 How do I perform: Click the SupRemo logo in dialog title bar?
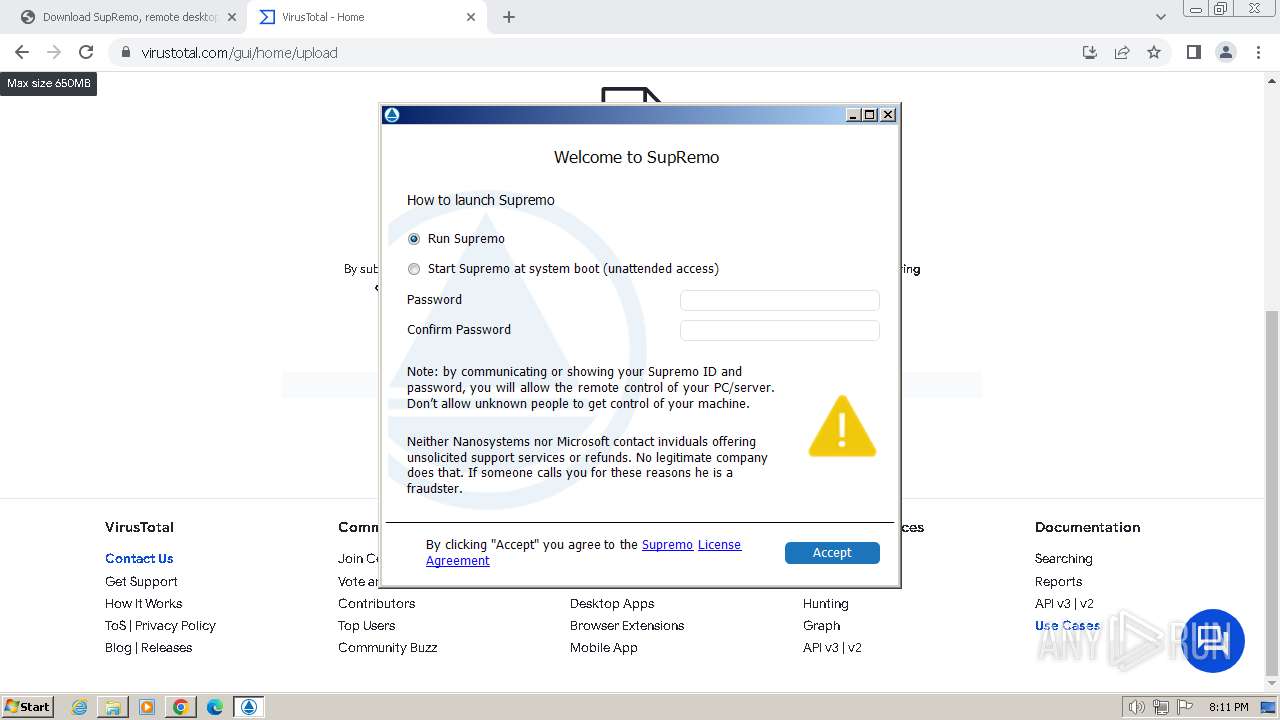392,115
